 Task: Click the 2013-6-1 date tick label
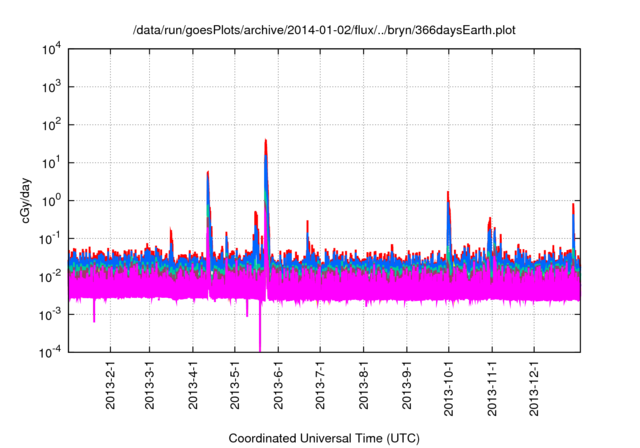278,385
